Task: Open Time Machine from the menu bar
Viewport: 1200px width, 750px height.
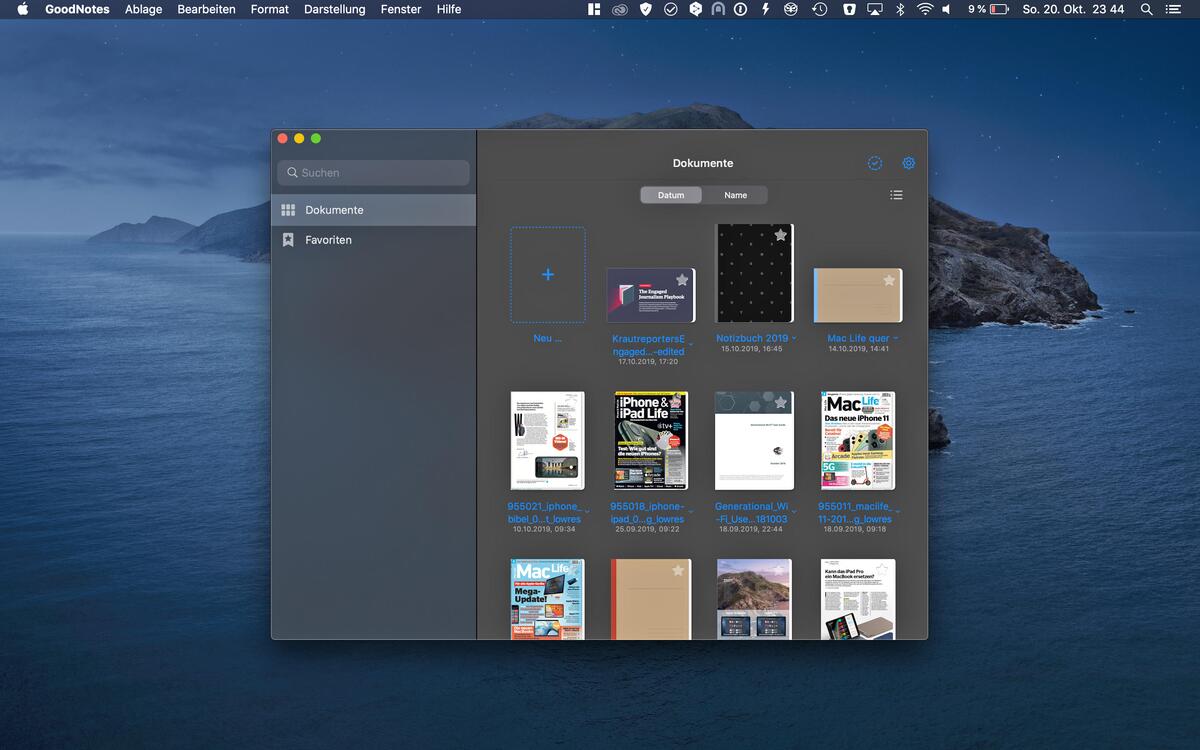Action: click(820, 10)
